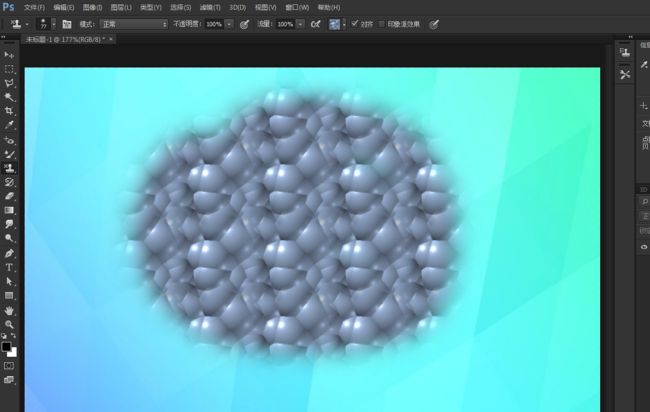This screenshot has height=412, width=650.
Task: Close the 未标题-1 document tab
Action: tap(111, 39)
